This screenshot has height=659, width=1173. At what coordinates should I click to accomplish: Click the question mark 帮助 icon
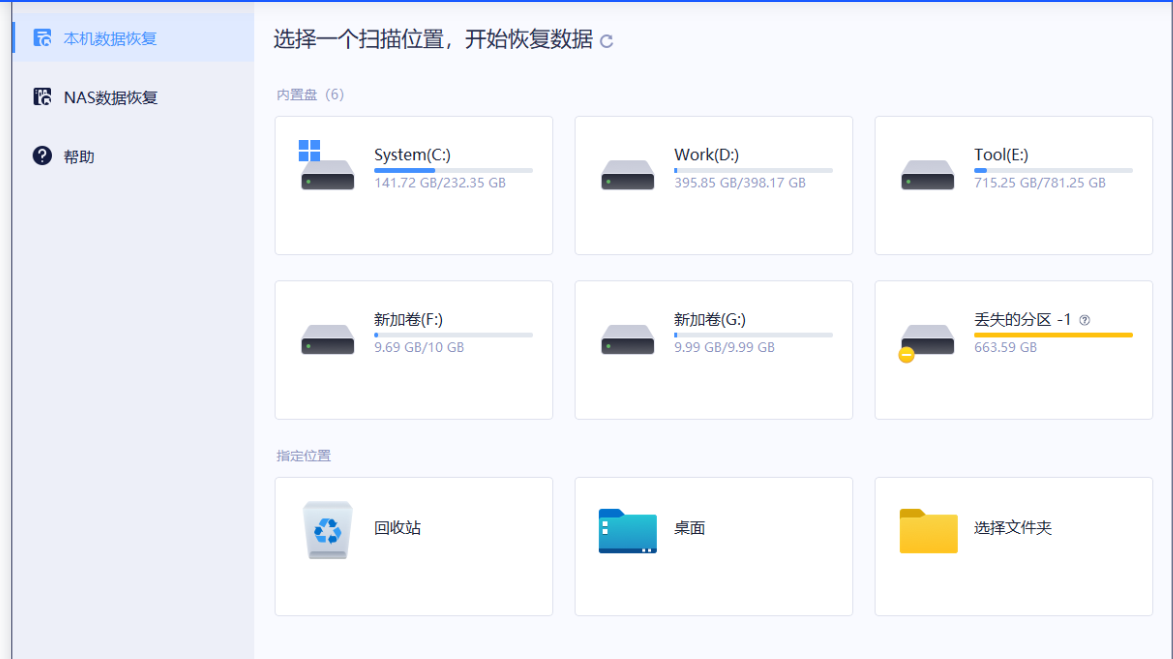pos(43,156)
